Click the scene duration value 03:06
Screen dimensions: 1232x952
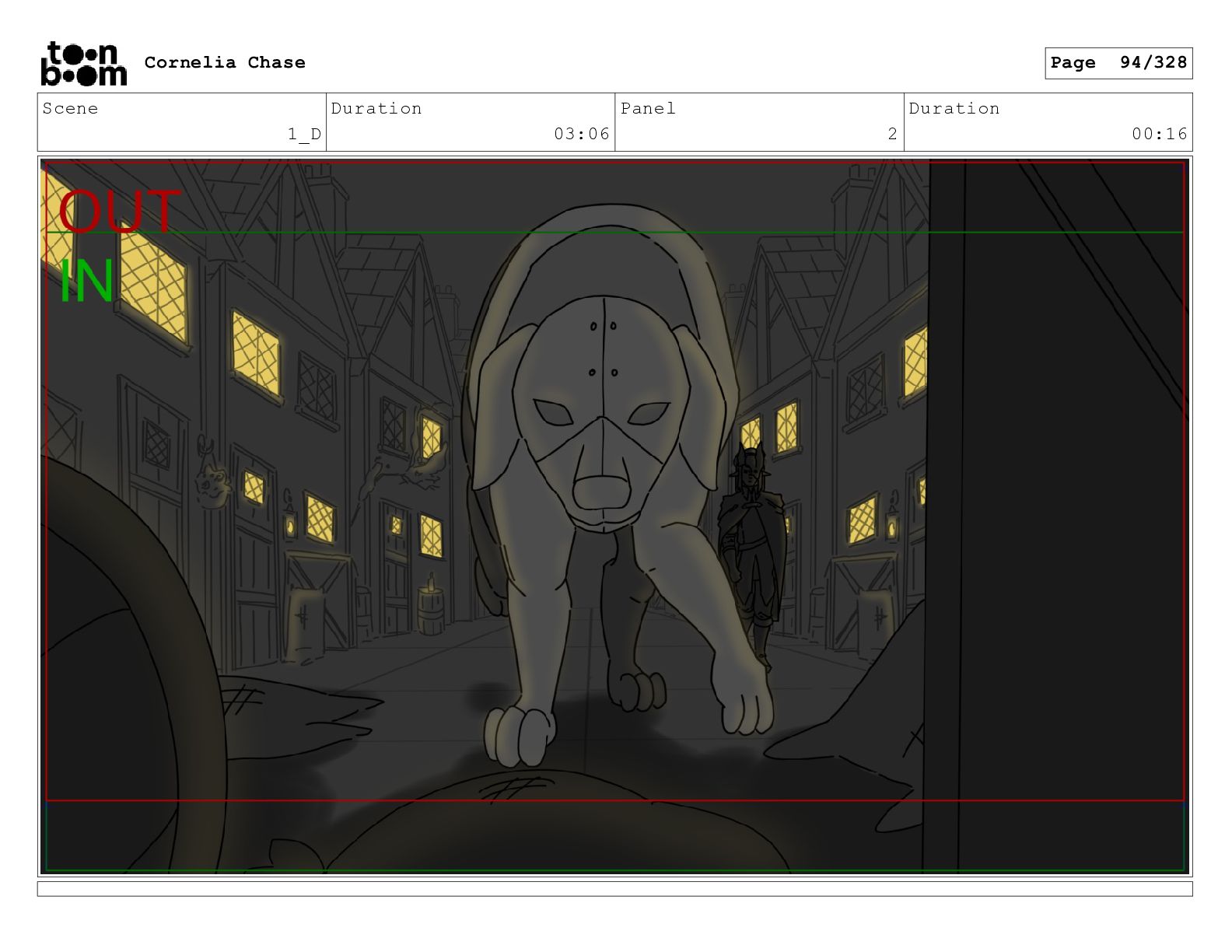(x=581, y=134)
